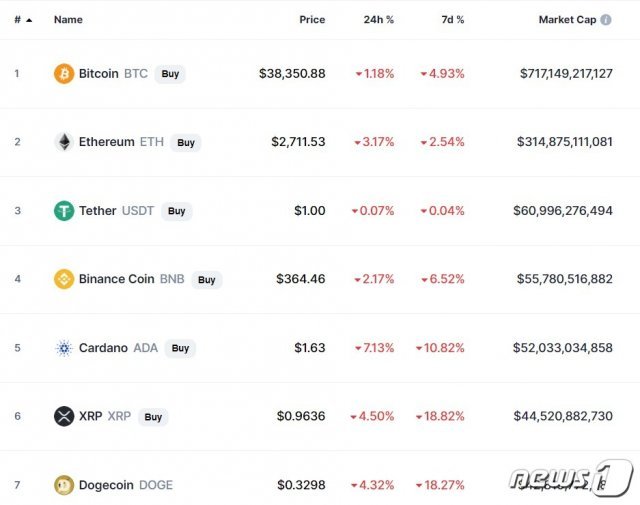
Task: Click the Cardano logo icon
Action: 64,348
